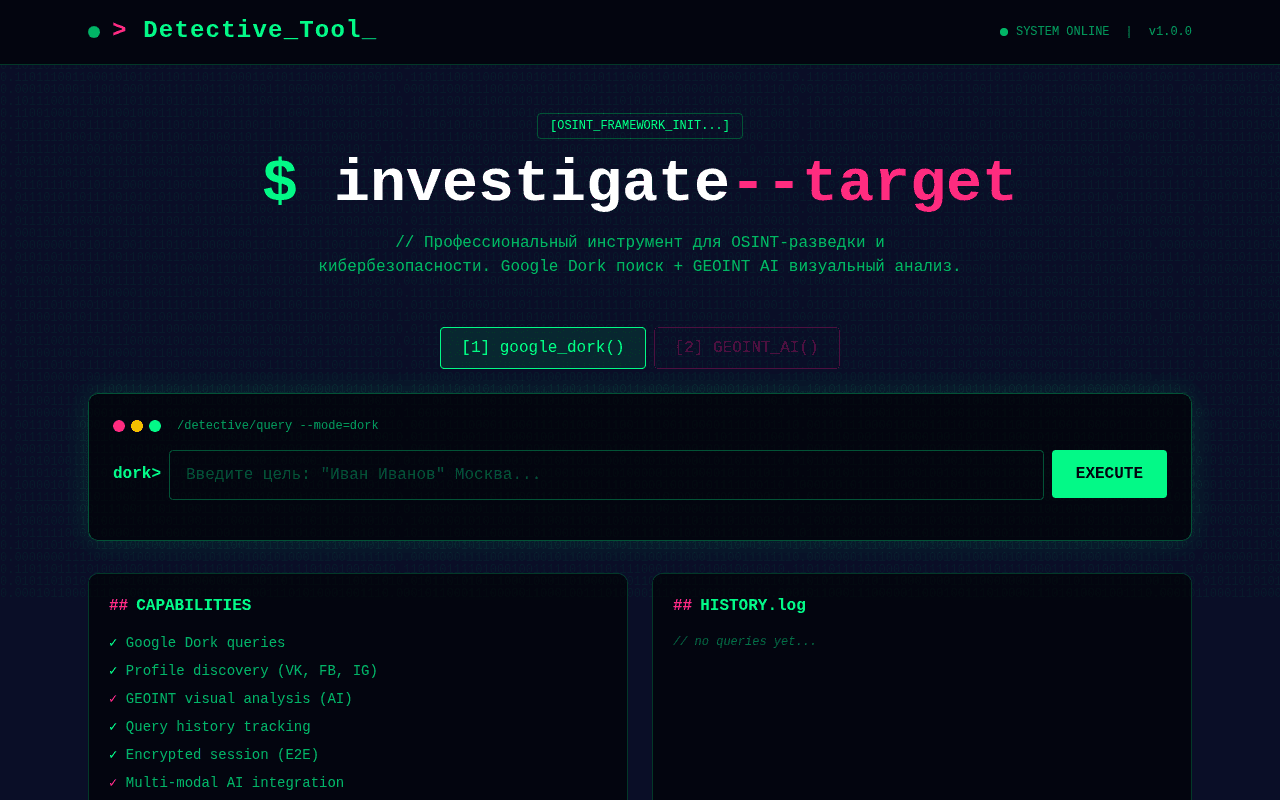Switch to the [2] GEOINT_AI() tab
This screenshot has width=1280, height=800.
pos(747,348)
